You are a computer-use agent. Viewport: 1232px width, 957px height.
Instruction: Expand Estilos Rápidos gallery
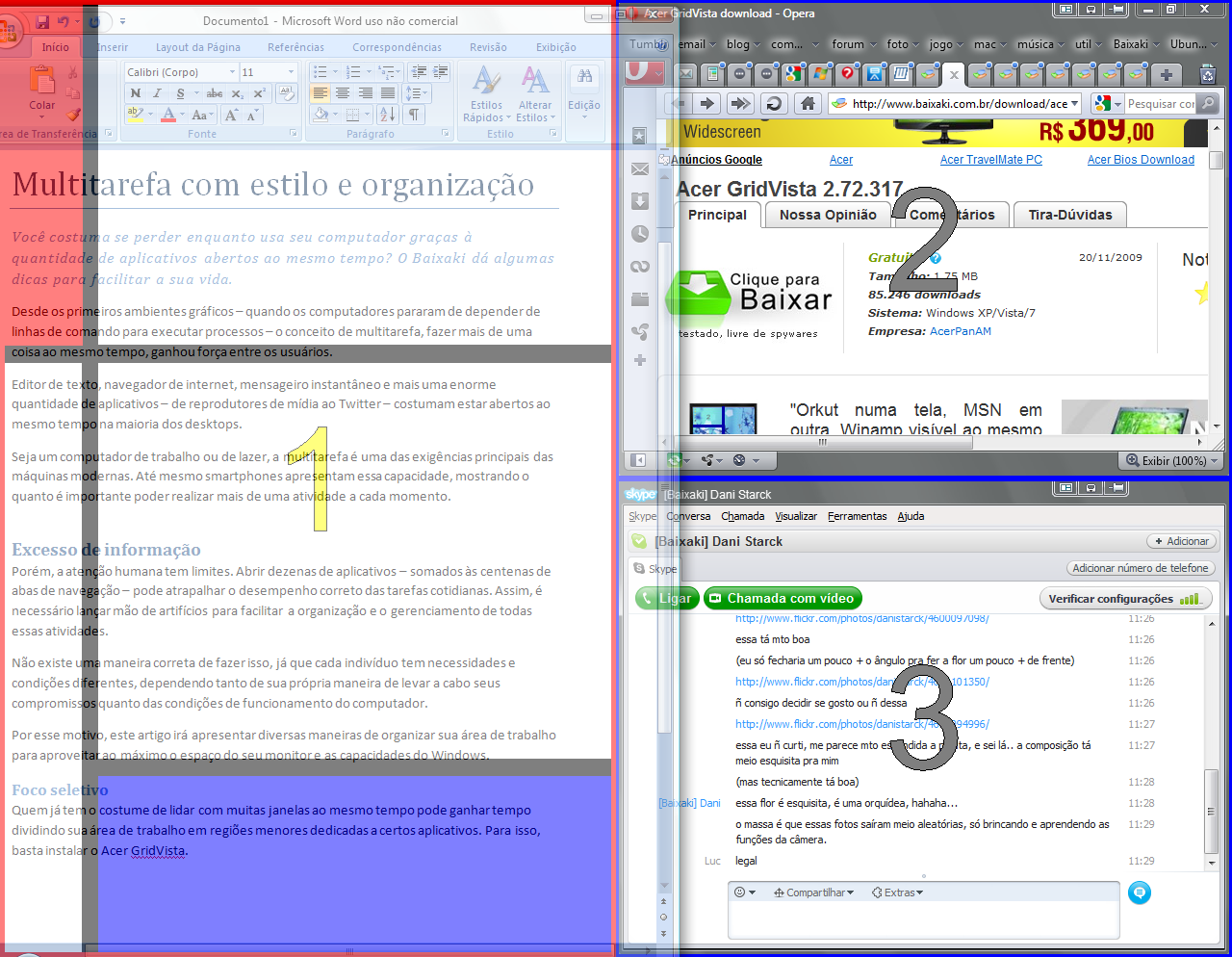tap(486, 95)
